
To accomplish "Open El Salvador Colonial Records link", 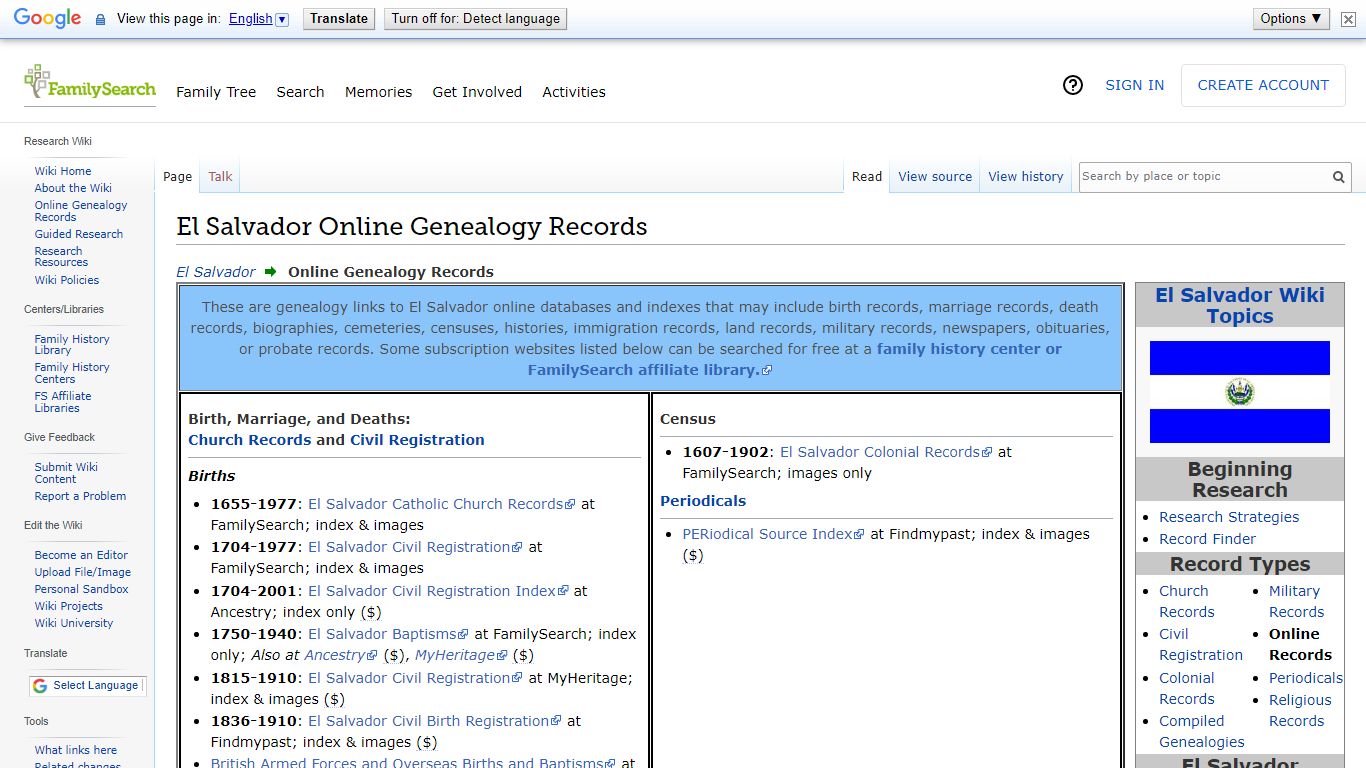I will click(x=886, y=452).
